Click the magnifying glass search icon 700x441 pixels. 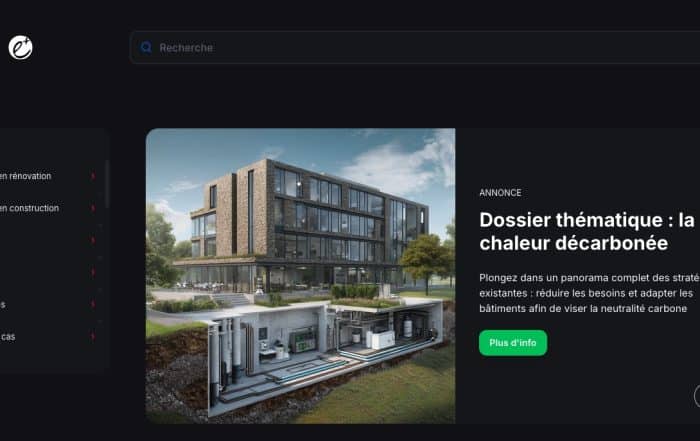[x=146, y=47]
